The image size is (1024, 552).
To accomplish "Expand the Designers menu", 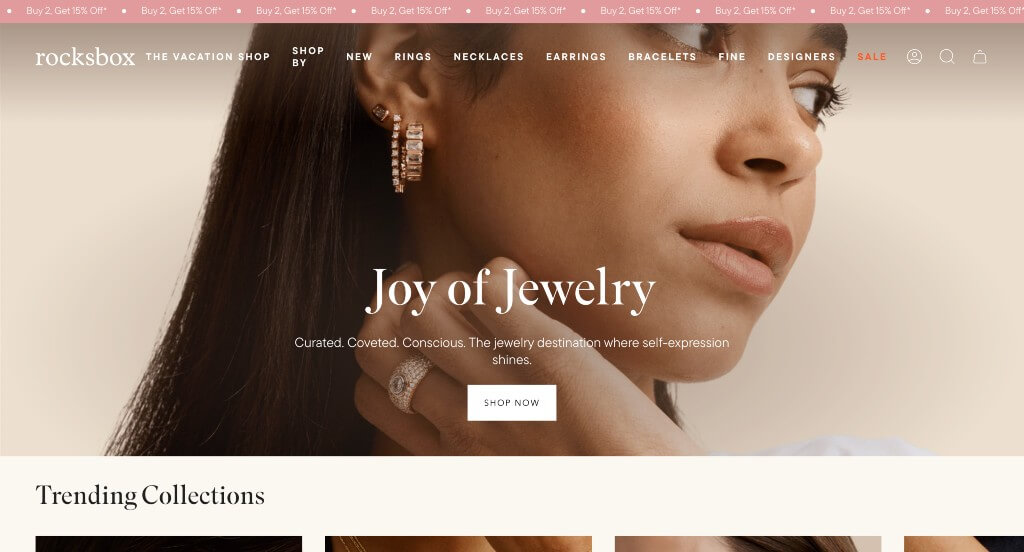I will [x=801, y=57].
